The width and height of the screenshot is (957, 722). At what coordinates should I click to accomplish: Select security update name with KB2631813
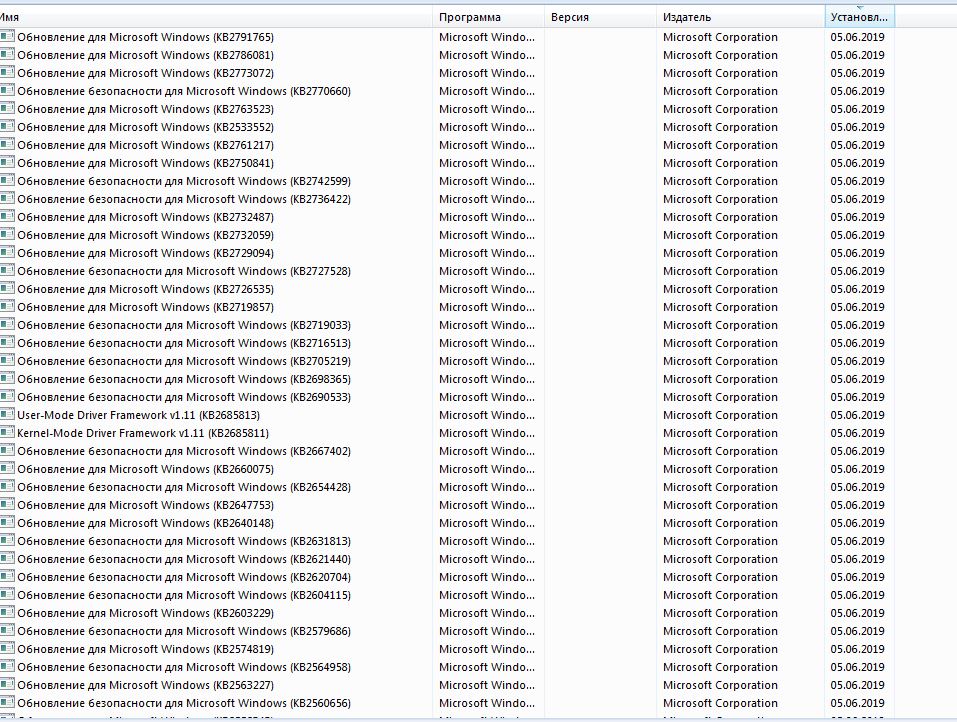184,541
